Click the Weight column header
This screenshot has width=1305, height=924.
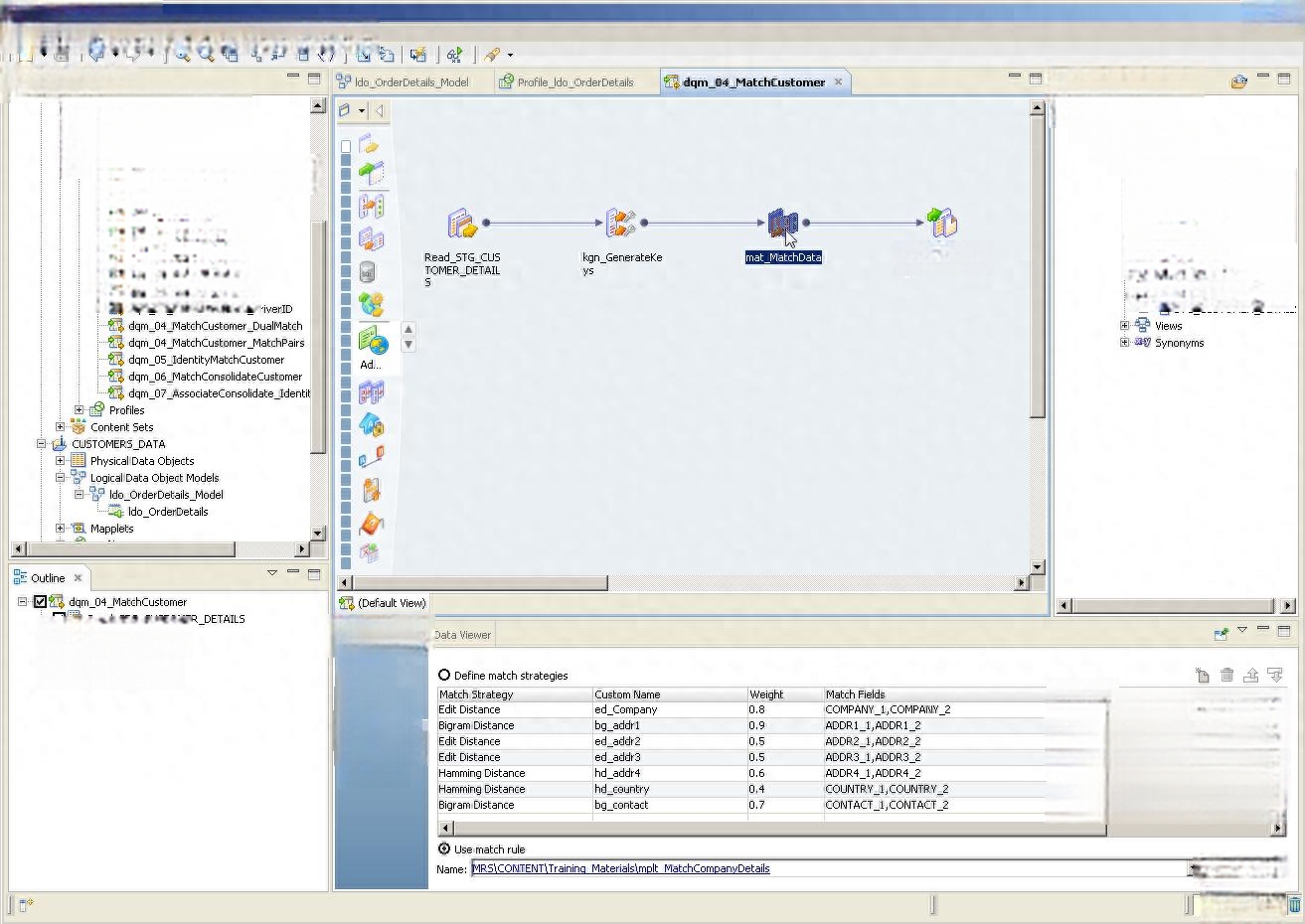point(785,693)
